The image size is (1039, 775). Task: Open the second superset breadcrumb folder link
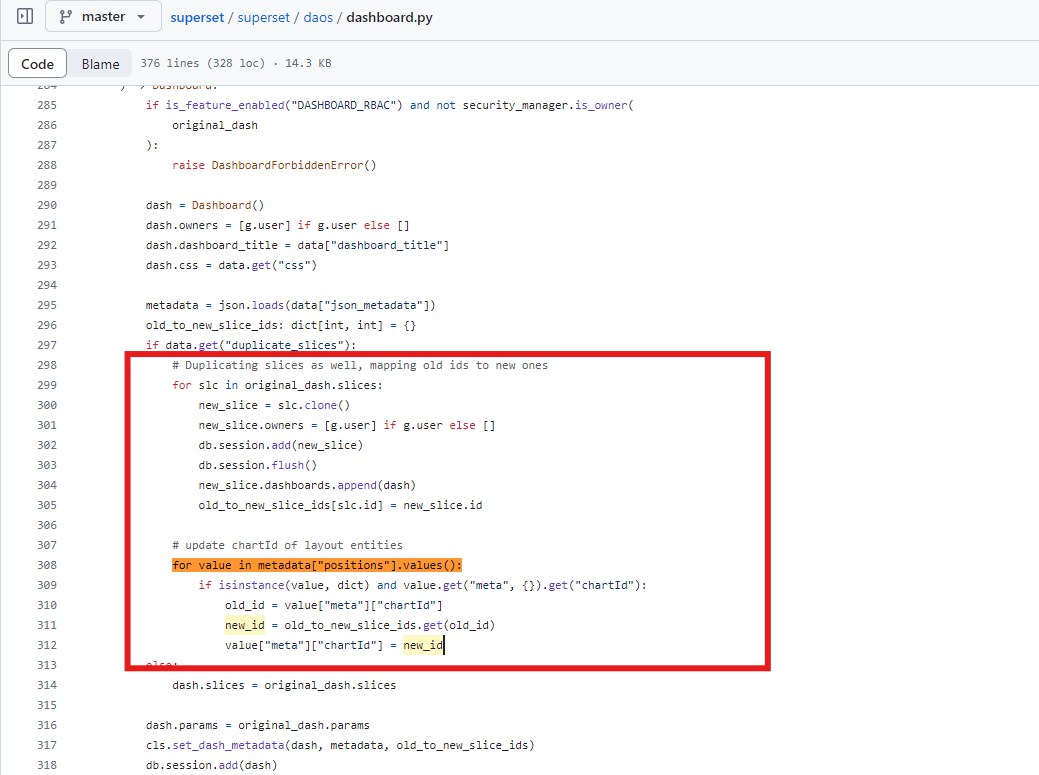click(264, 17)
